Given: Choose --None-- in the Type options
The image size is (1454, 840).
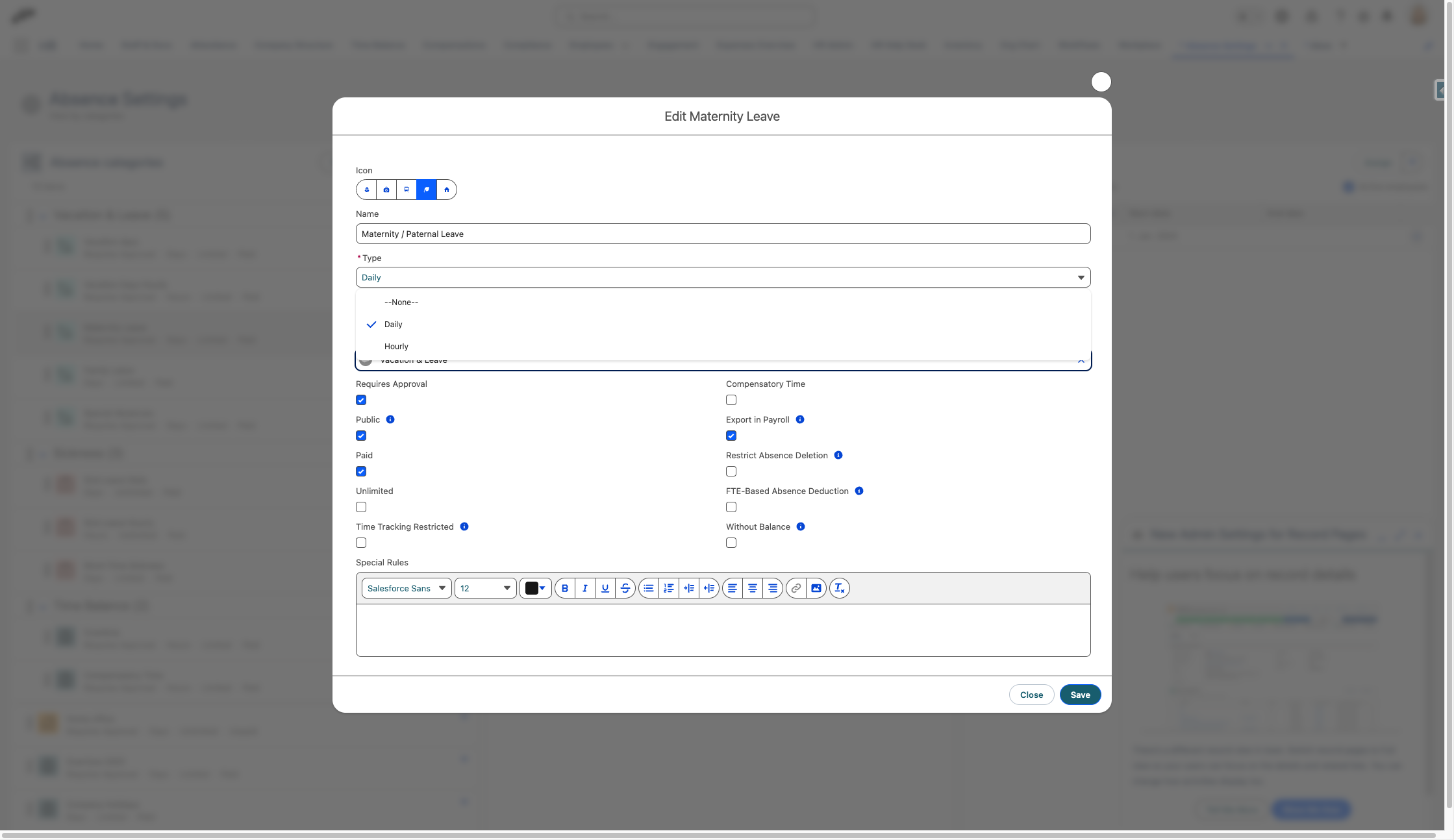Looking at the screenshot, I should click(401, 302).
